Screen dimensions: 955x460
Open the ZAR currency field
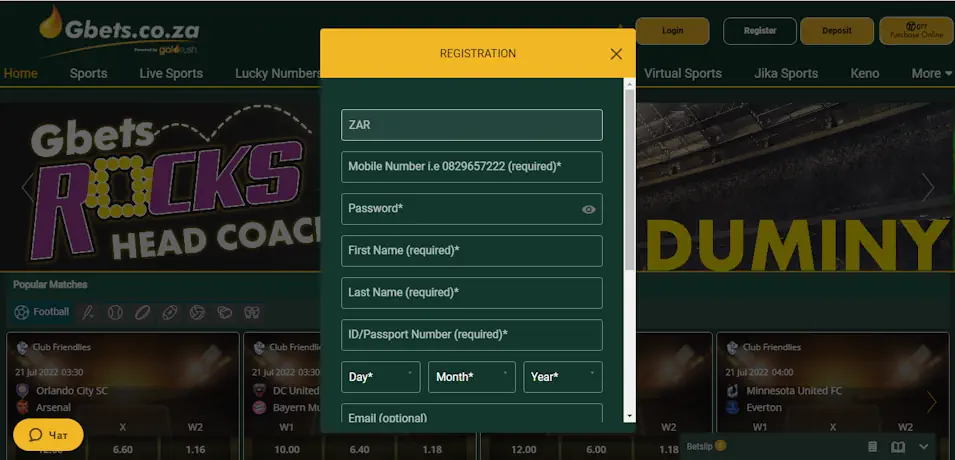[471, 125]
